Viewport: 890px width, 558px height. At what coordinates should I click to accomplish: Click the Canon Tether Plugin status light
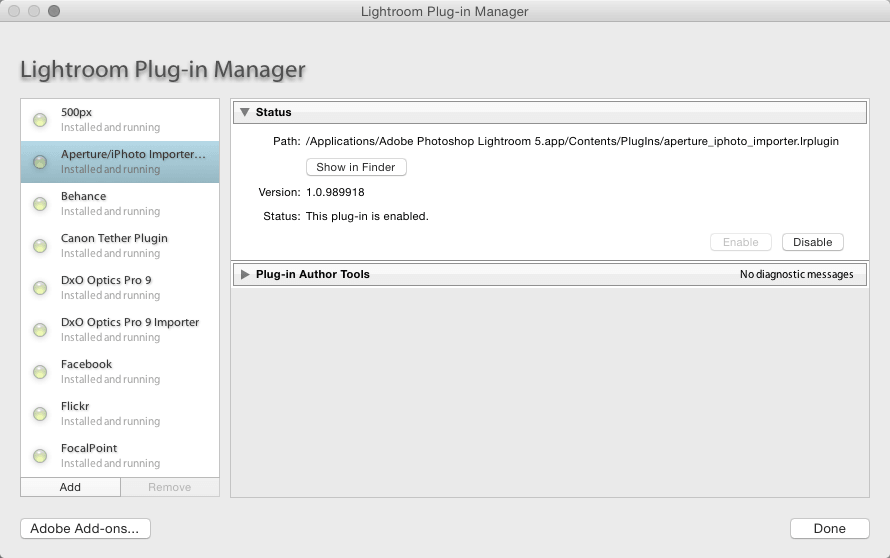coord(40,246)
